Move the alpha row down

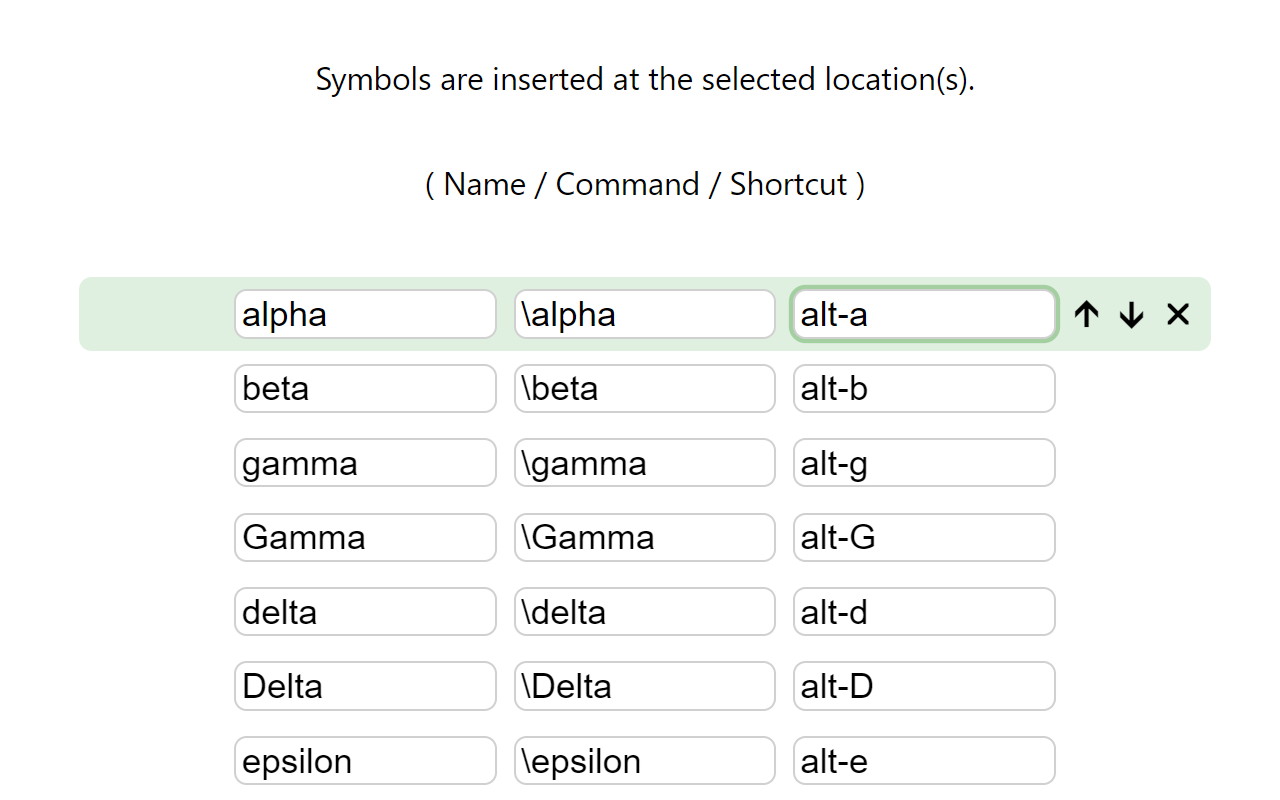(x=1131, y=315)
